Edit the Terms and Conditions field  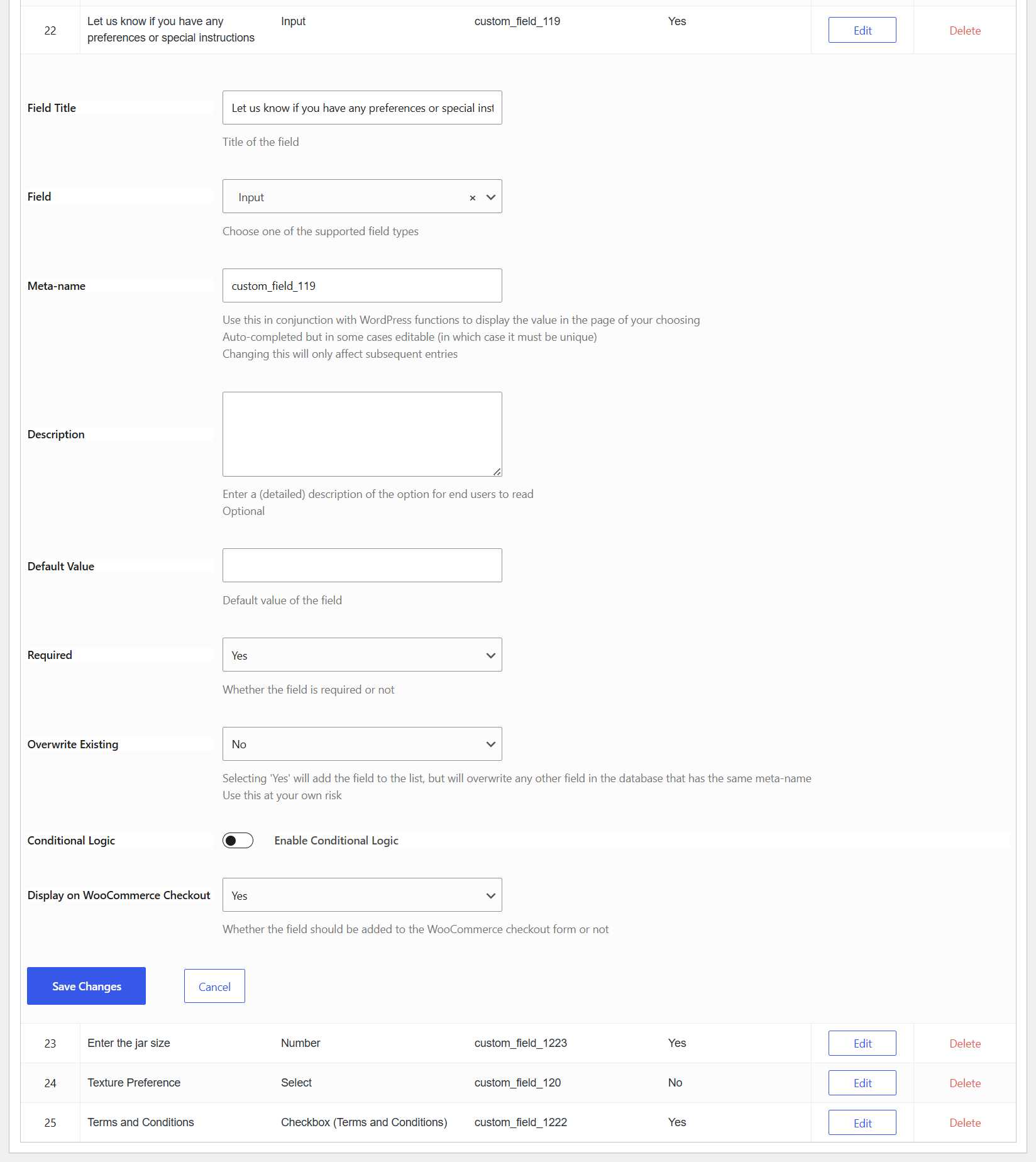pos(862,1122)
